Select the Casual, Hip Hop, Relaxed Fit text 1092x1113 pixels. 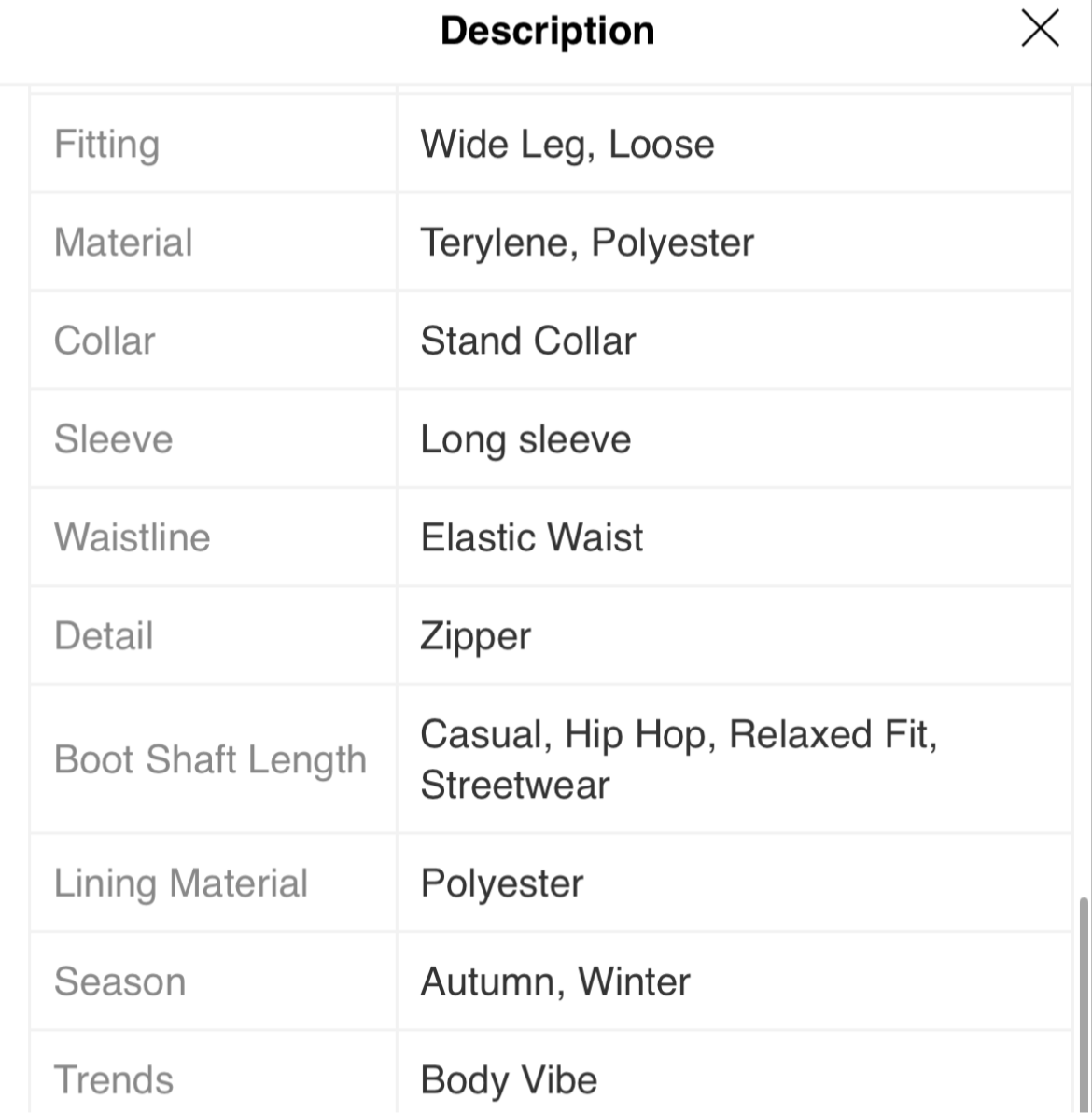679,734
